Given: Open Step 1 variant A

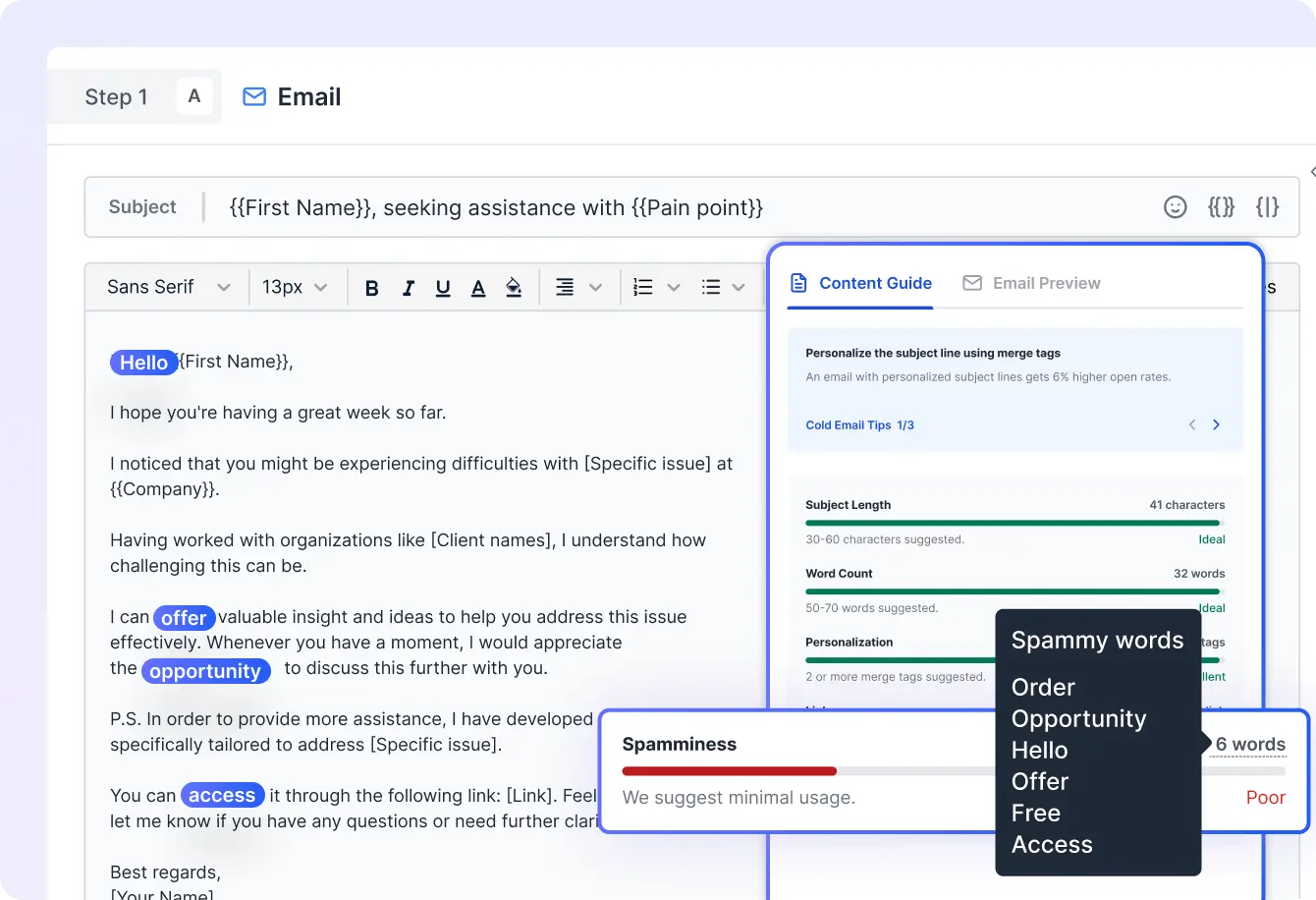Looking at the screenshot, I should point(193,96).
